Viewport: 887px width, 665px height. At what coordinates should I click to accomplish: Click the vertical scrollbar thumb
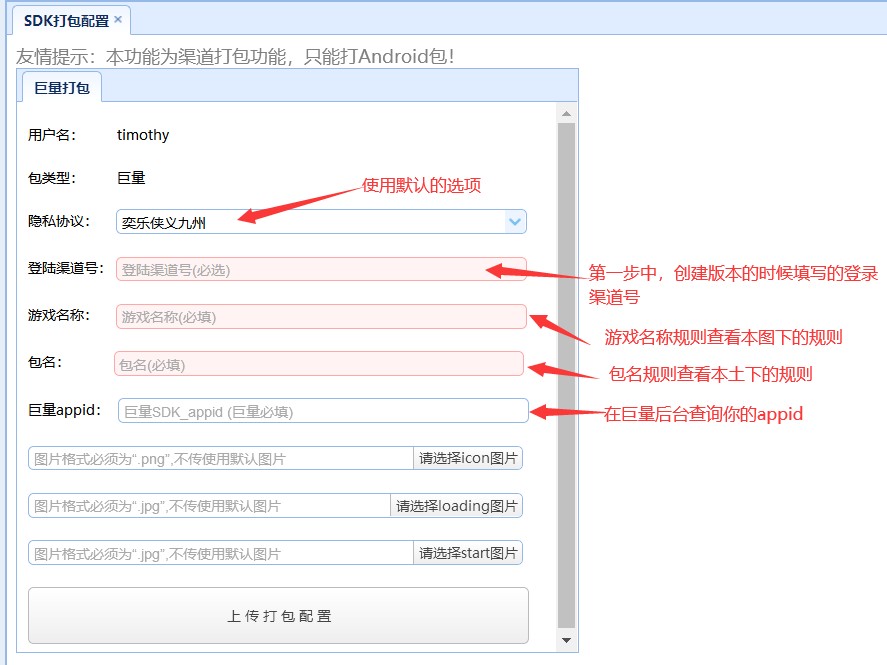[566, 375]
